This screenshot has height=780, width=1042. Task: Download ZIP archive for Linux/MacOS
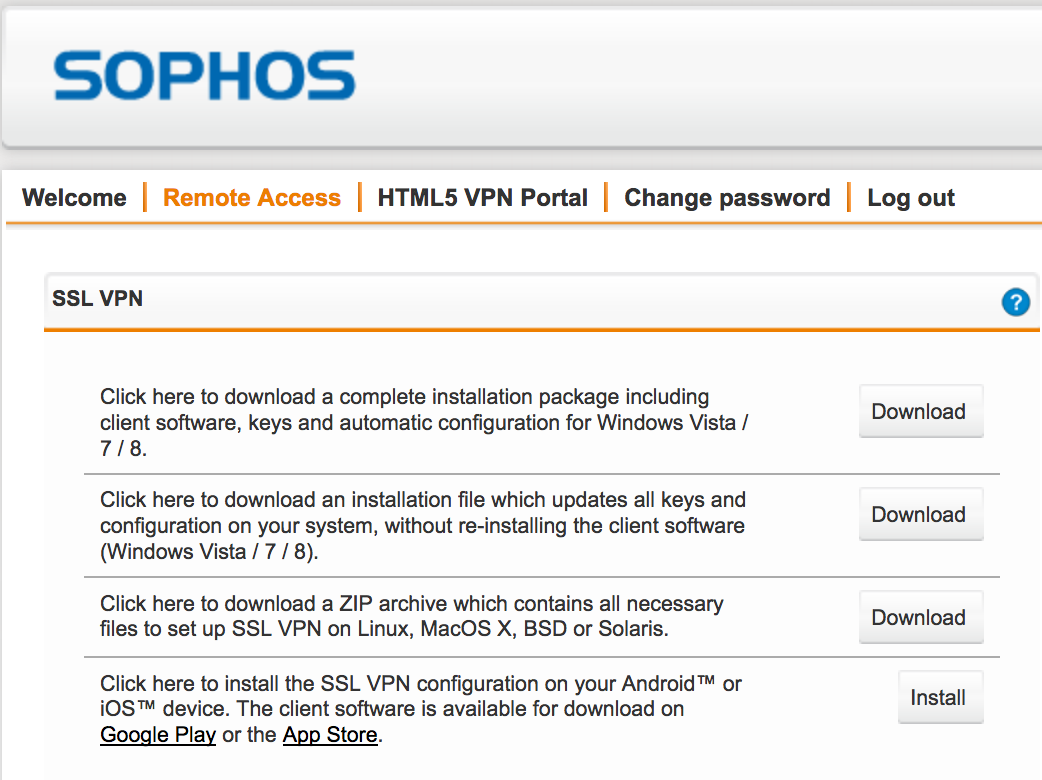(921, 617)
